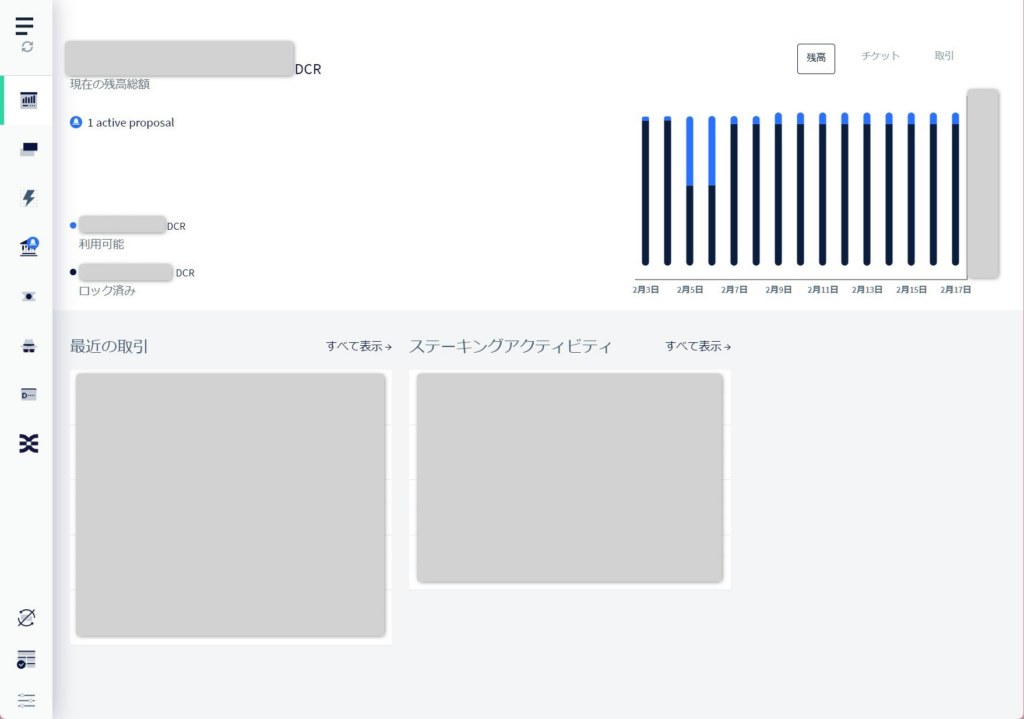
Task: Open the Privacy incognito icon in sidebar
Action: [x=29, y=346]
